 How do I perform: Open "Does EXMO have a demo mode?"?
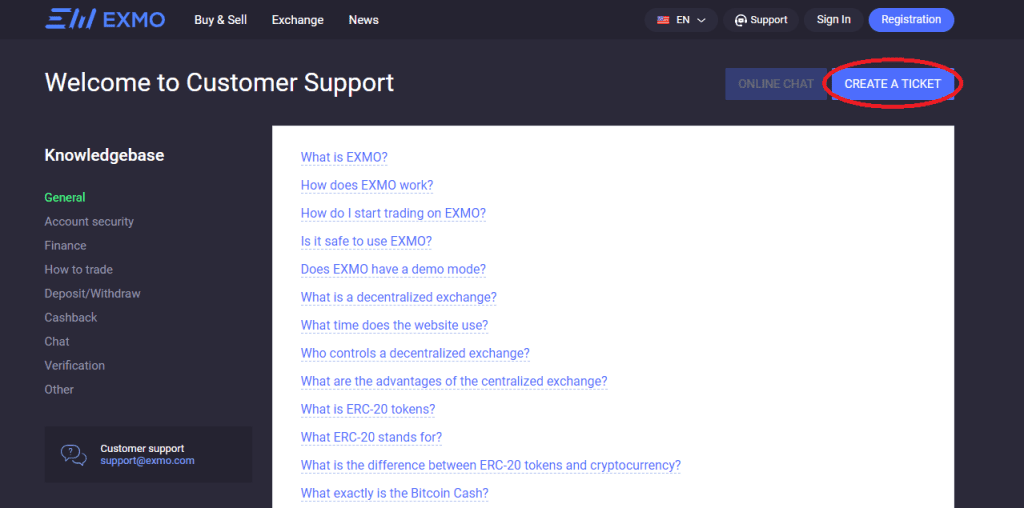coord(393,270)
